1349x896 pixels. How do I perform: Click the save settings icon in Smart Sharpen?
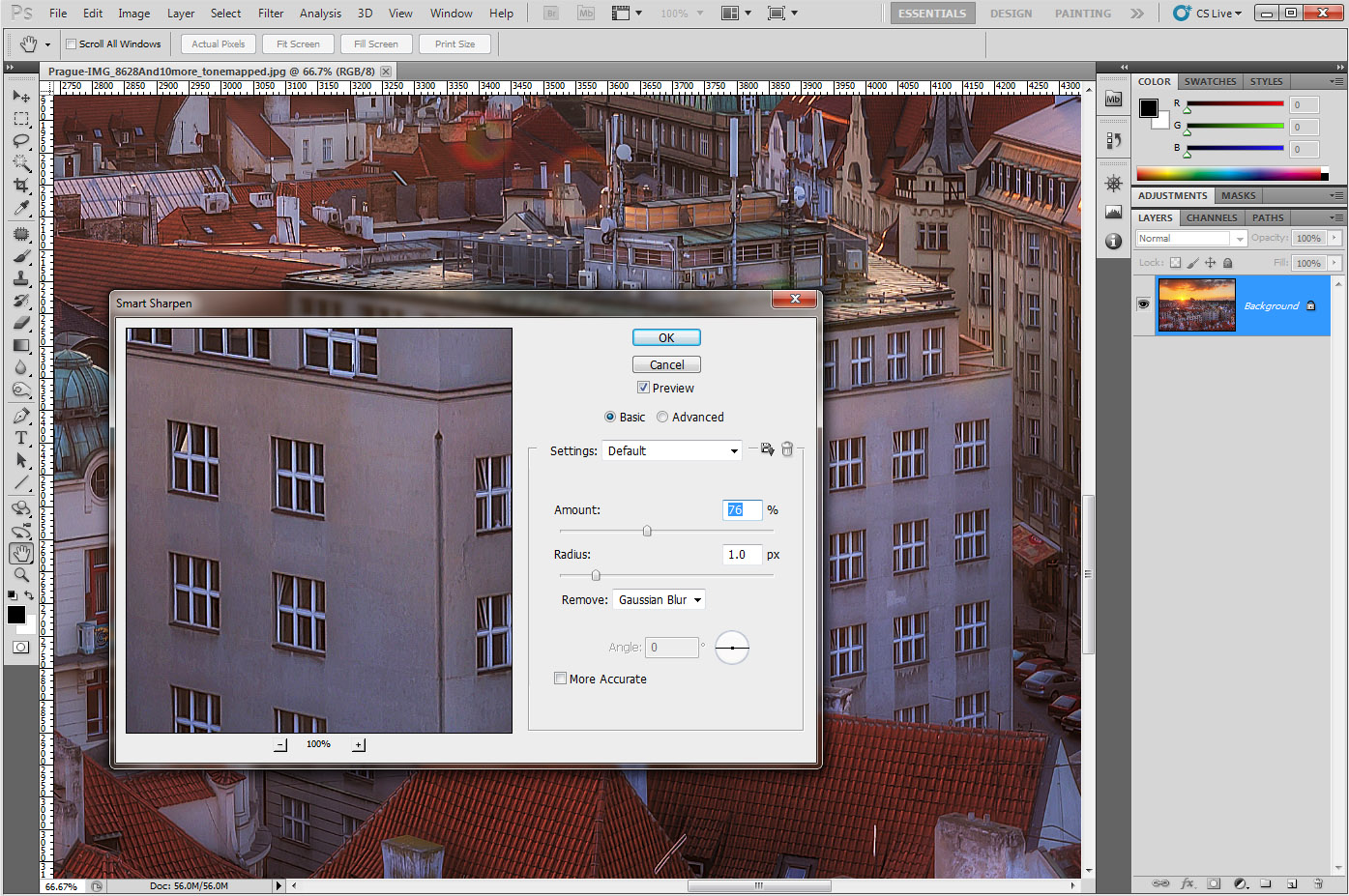point(767,449)
